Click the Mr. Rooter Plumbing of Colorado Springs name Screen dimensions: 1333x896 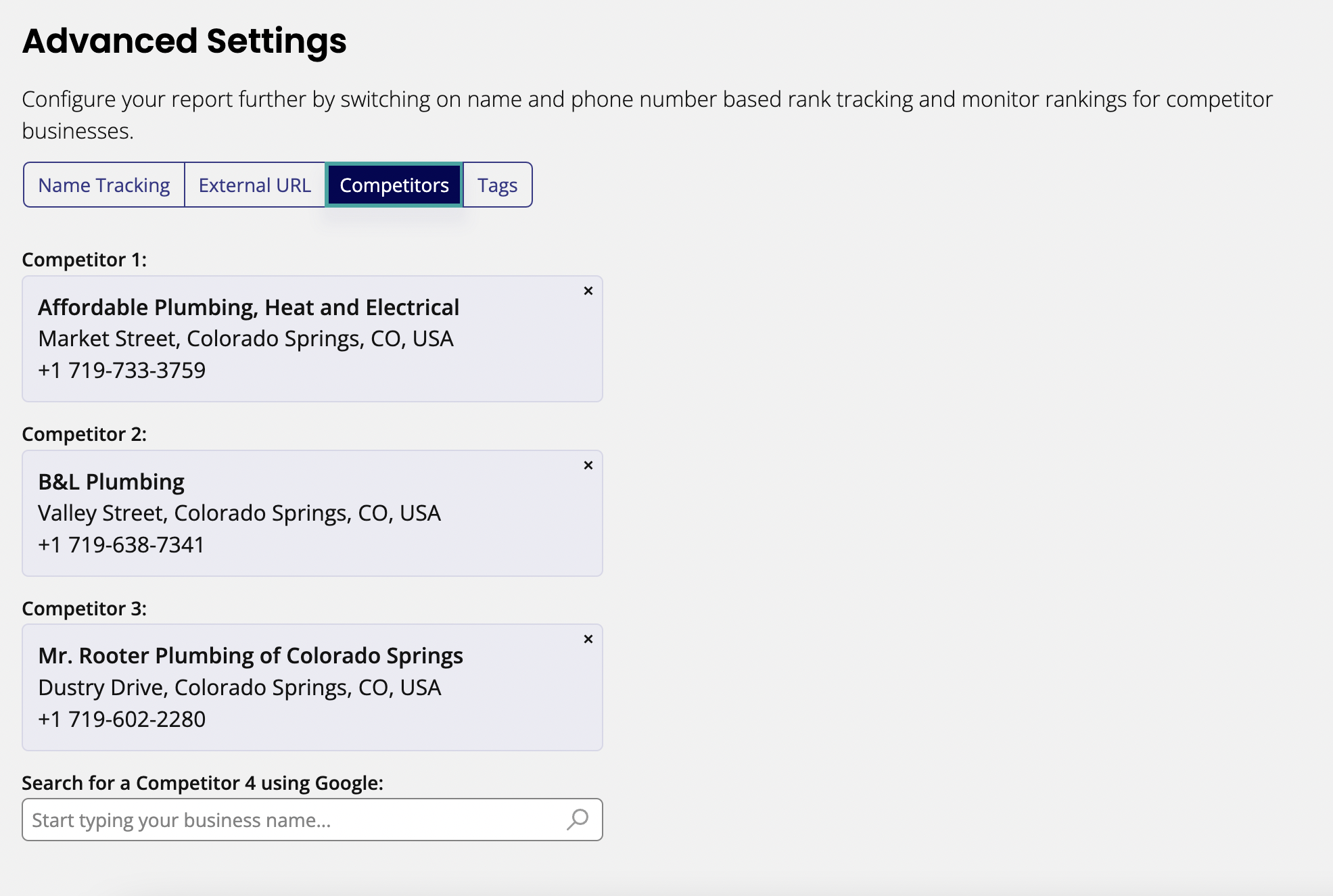(251, 655)
